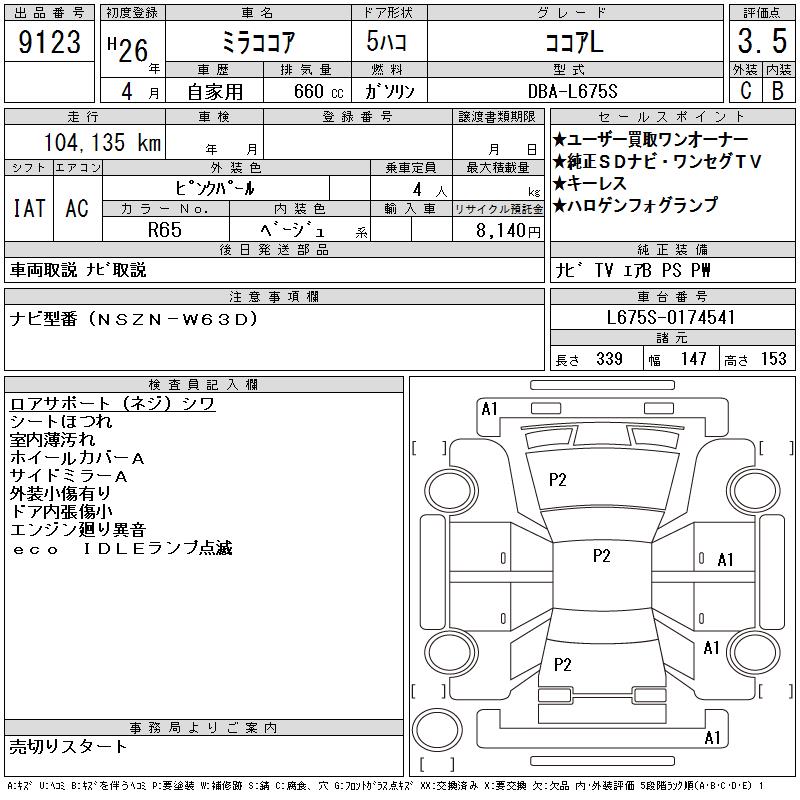The image size is (800, 800).
Task: Click inspector note 室内薄汚れ
Action: [52, 439]
